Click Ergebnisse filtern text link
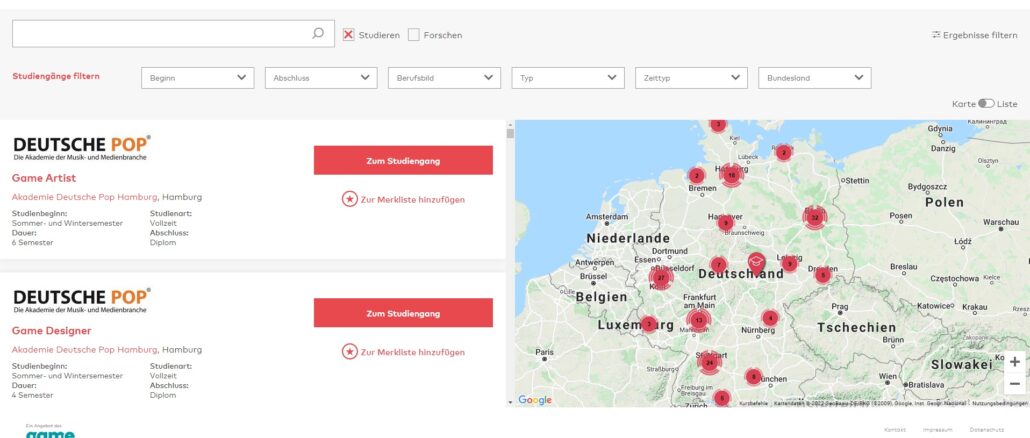The width and height of the screenshot is (1030, 438). click(979, 35)
